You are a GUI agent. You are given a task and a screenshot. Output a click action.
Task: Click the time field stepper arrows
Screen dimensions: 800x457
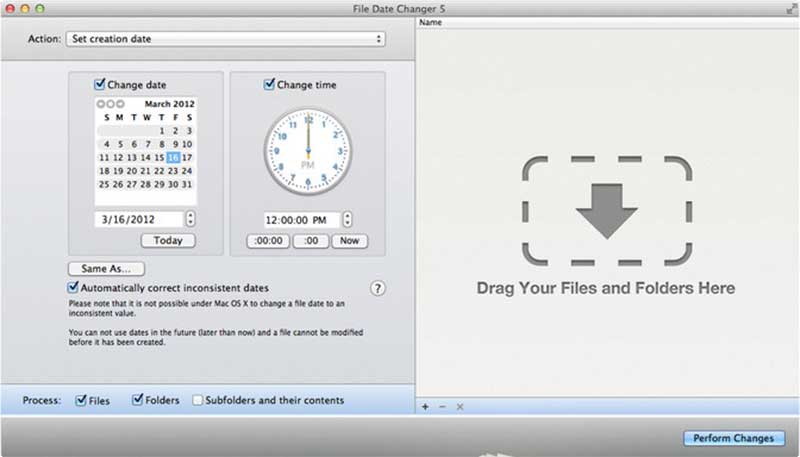pyautogui.click(x=347, y=219)
